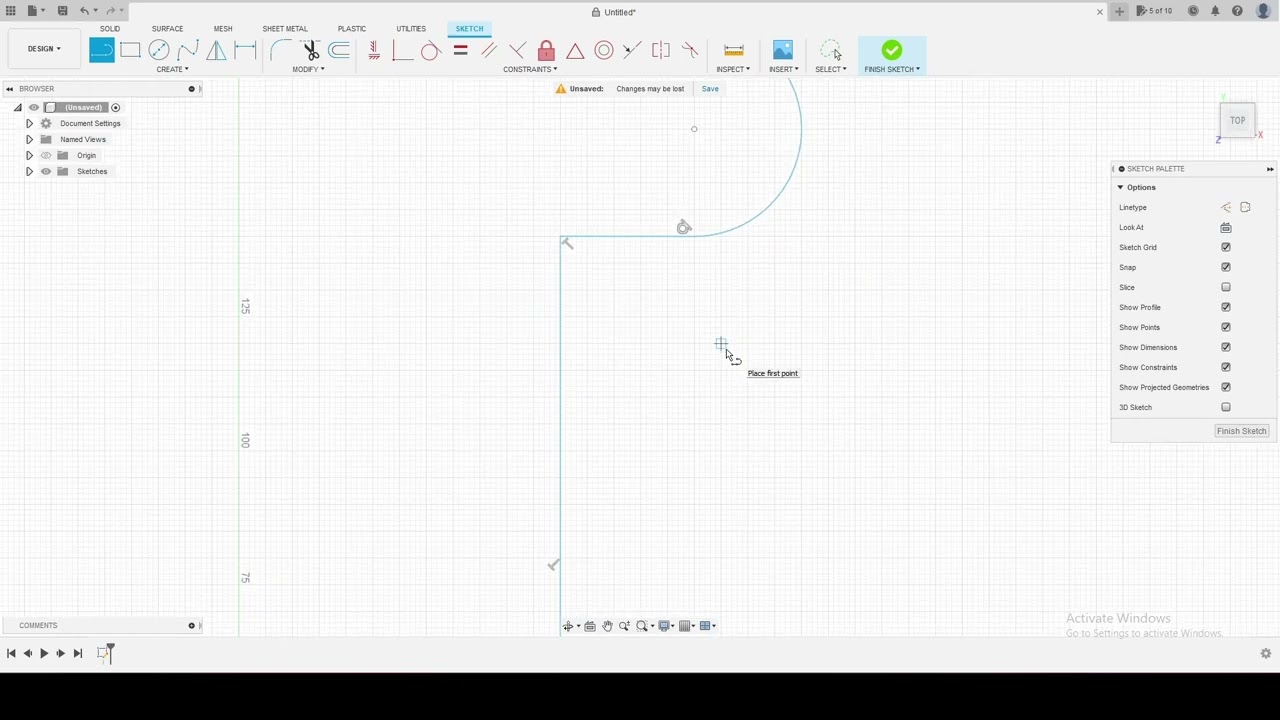Switch to the MESH tab
Screen dimensions: 1280x720
point(223,29)
